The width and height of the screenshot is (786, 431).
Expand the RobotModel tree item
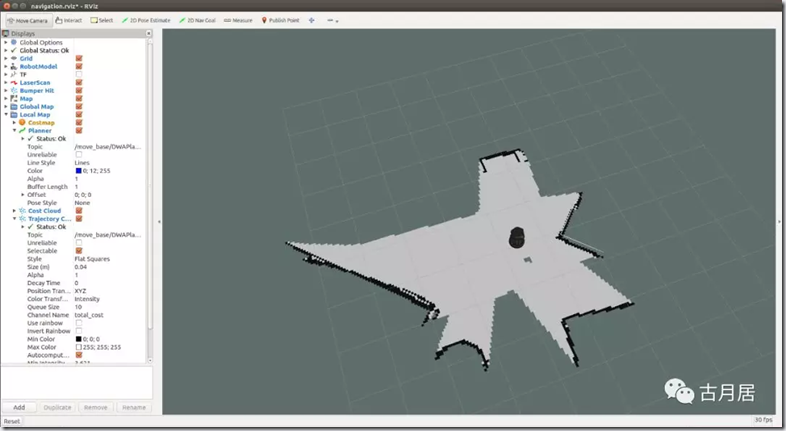point(6,66)
